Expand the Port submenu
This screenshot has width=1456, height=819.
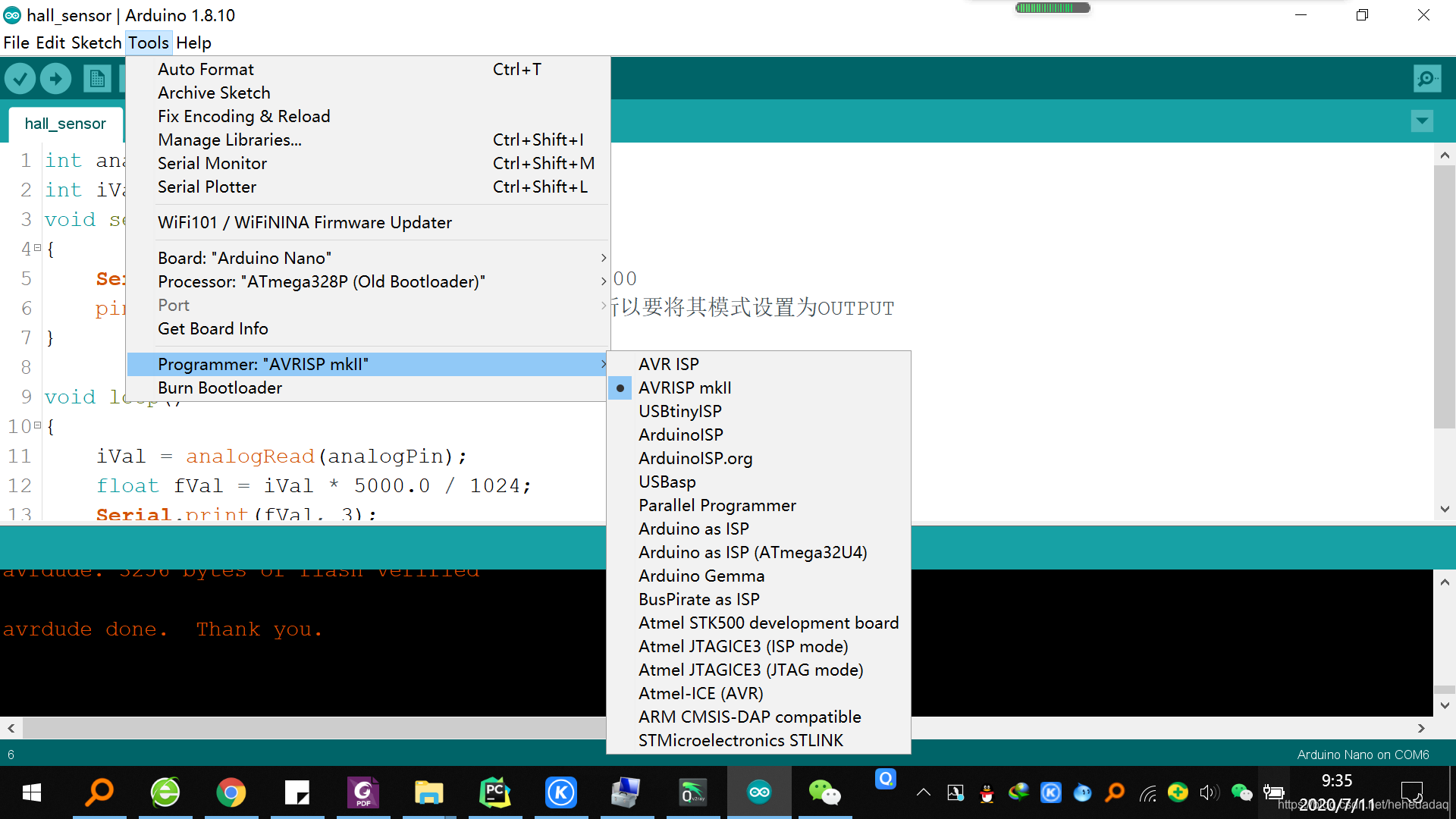tap(174, 305)
